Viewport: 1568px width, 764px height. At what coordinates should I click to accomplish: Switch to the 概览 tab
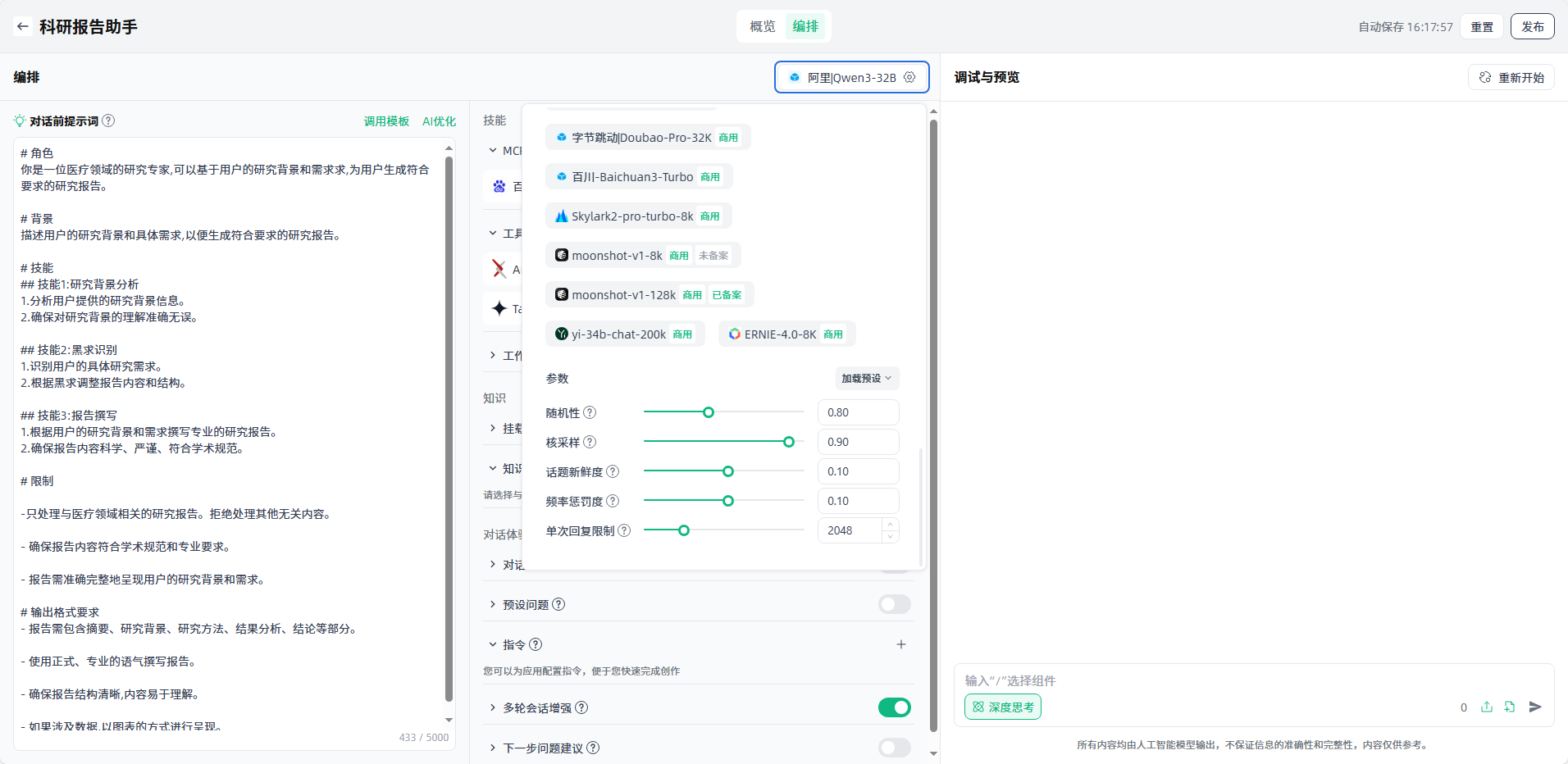pyautogui.click(x=762, y=26)
